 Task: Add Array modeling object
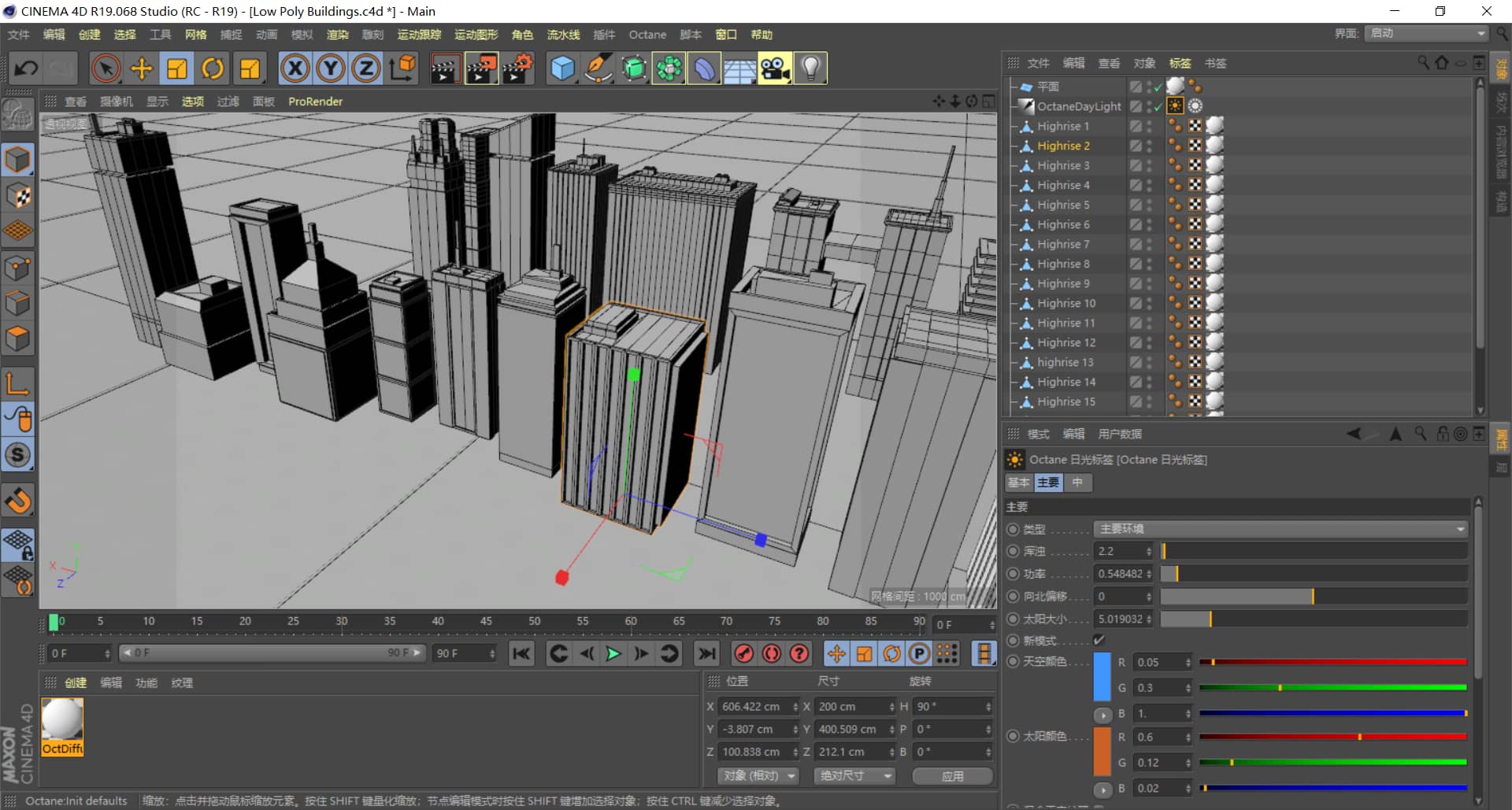669,68
